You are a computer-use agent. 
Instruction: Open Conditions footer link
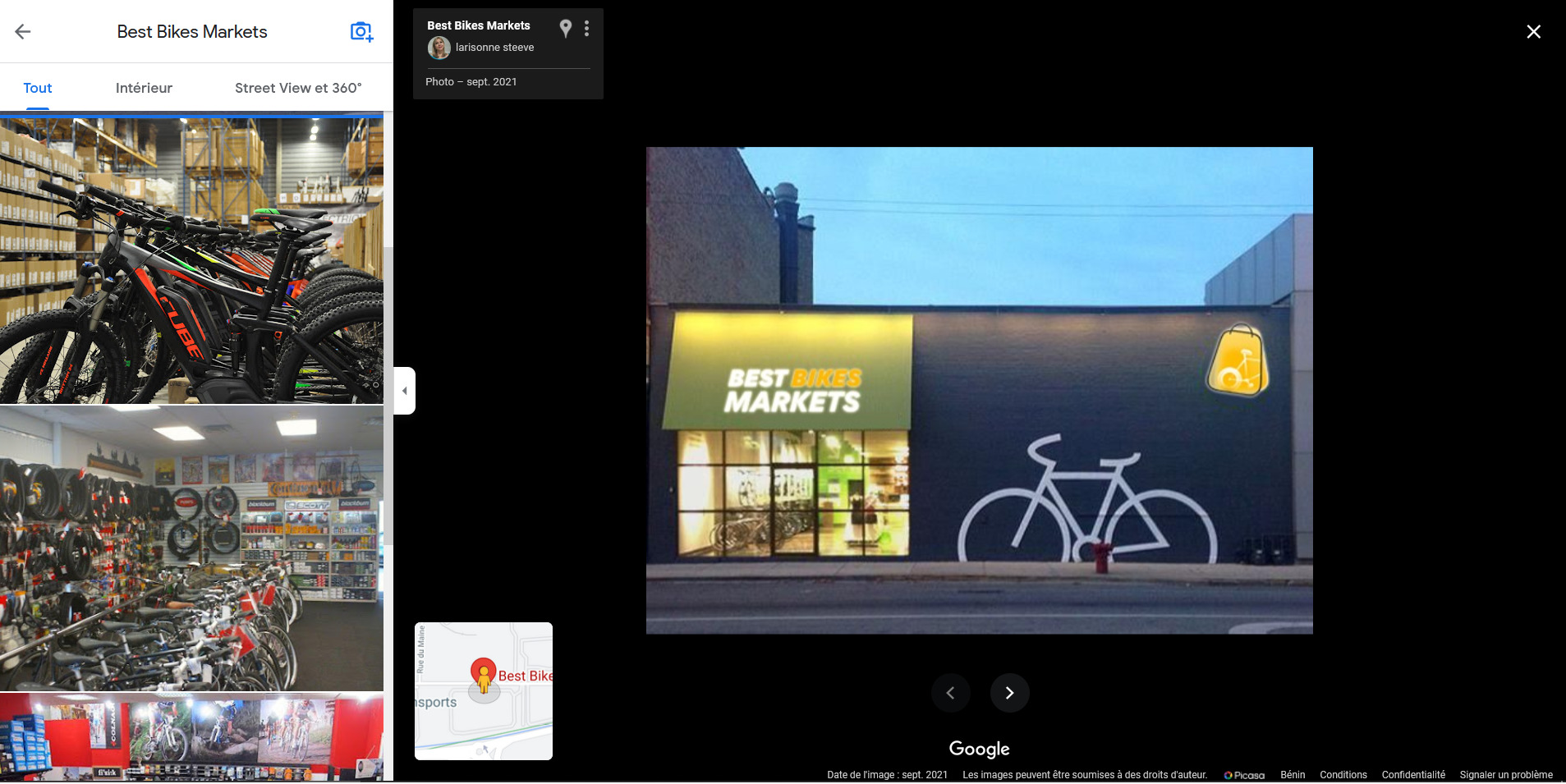1343,775
